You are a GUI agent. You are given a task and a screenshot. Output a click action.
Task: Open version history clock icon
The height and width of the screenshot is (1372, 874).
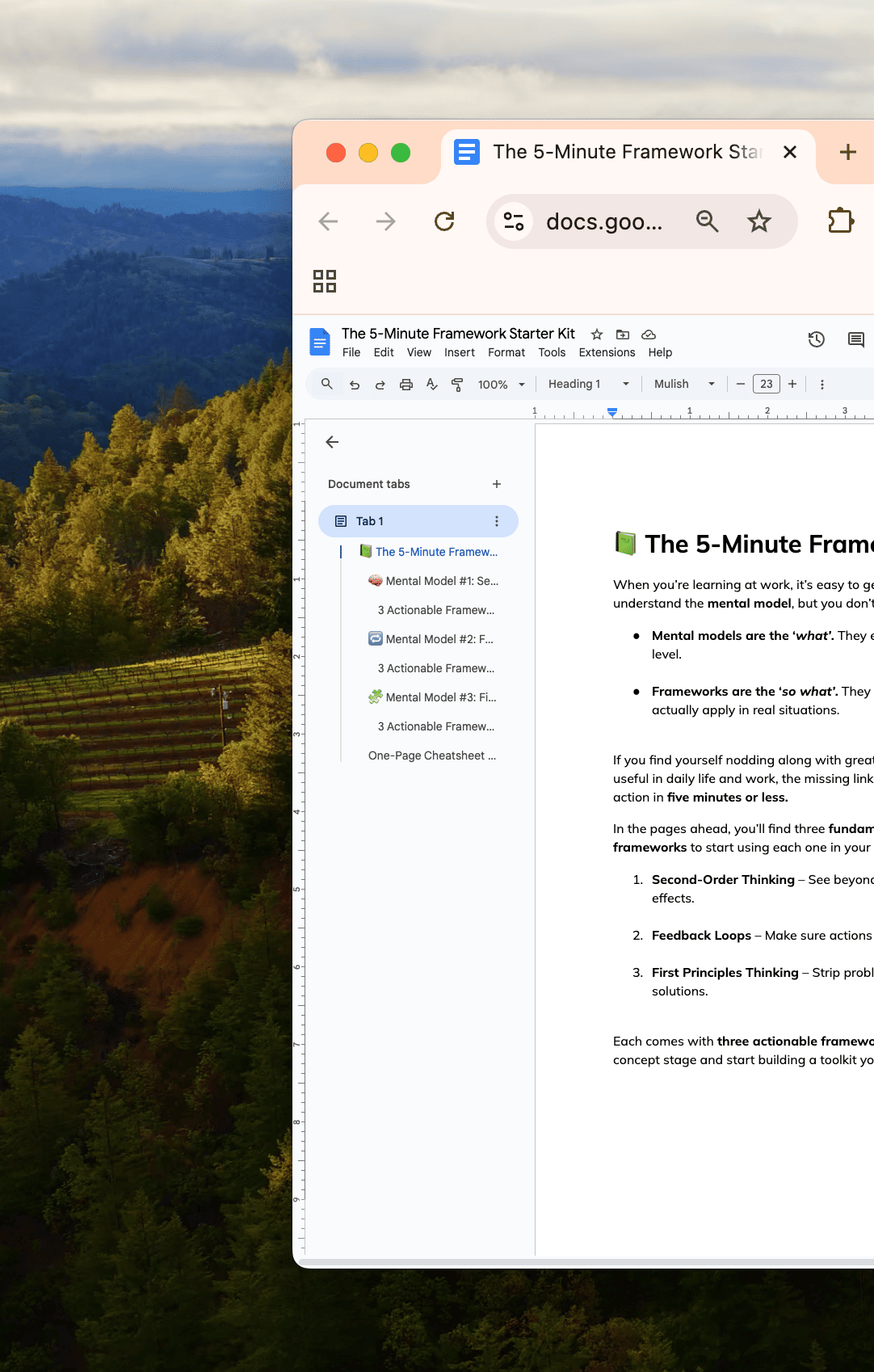click(x=816, y=339)
